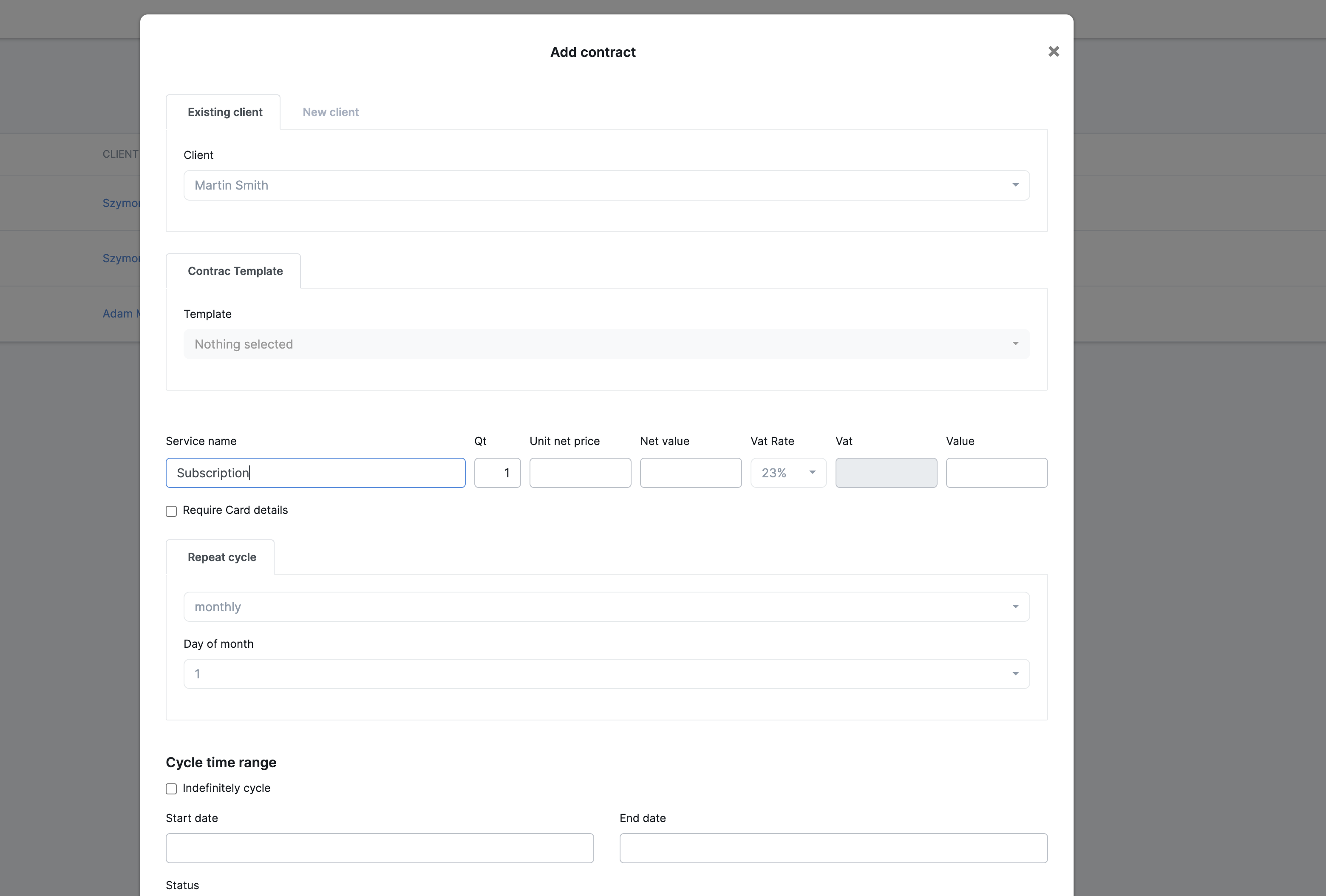Click the Start date input field
The image size is (1326, 896).
(x=380, y=848)
